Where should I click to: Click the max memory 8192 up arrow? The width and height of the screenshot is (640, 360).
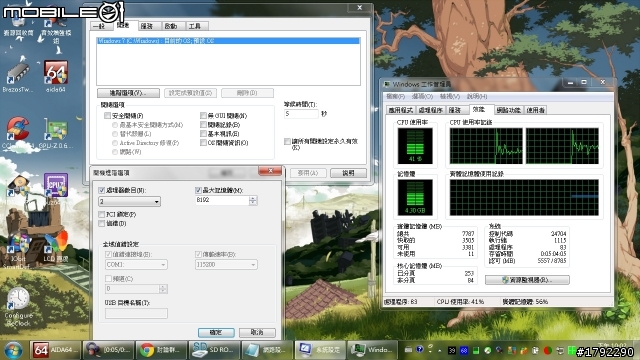tap(253, 198)
